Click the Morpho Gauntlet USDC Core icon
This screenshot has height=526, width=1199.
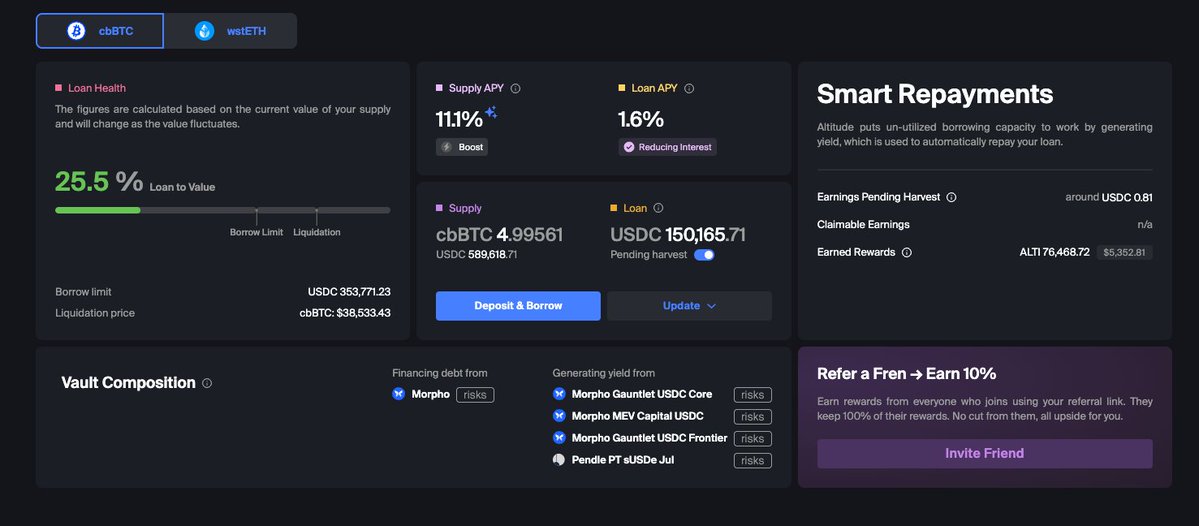[559, 394]
